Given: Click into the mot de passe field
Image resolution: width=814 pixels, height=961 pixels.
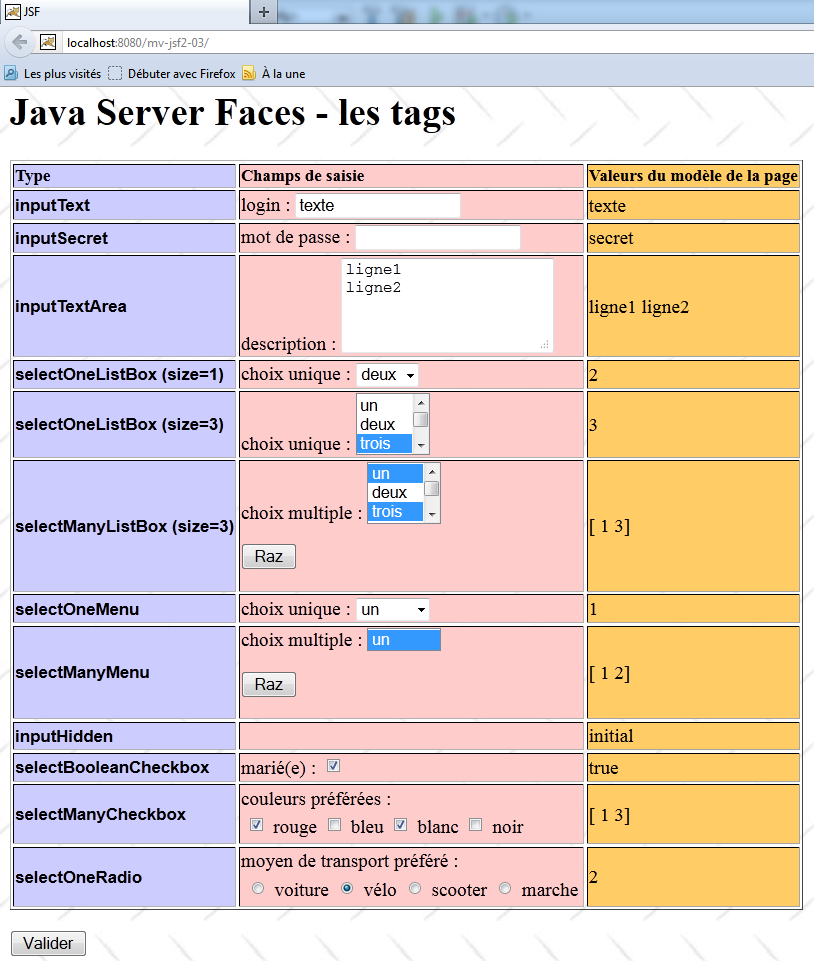Looking at the screenshot, I should pyautogui.click(x=438, y=238).
